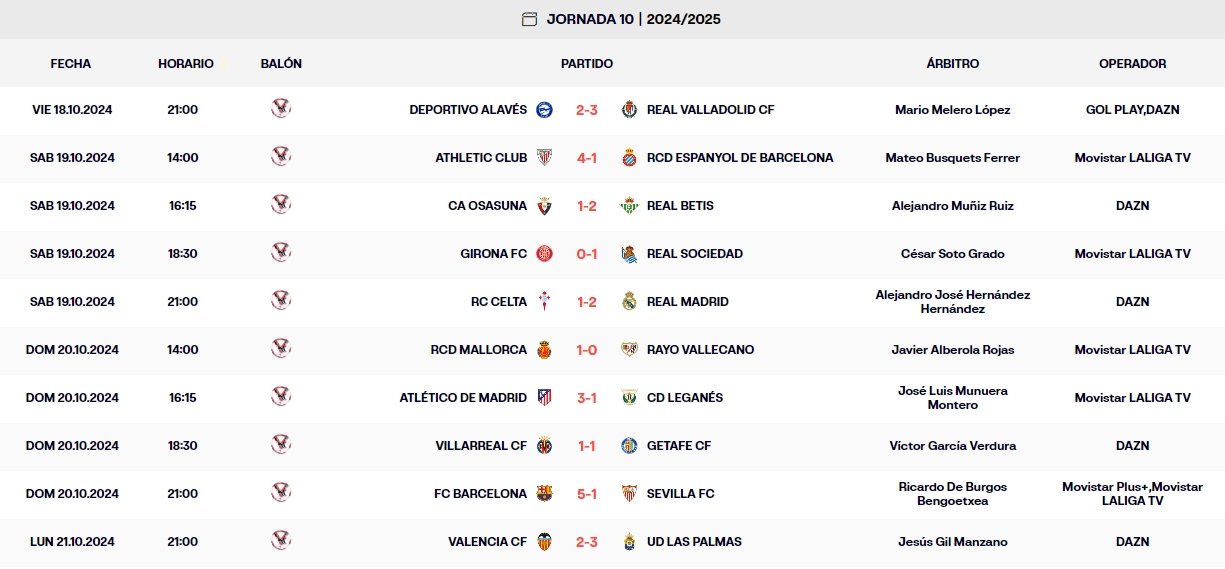The width and height of the screenshot is (1225, 569).
Task: Click the Jornada 10 | 2024/2025 title
Action: [633, 19]
